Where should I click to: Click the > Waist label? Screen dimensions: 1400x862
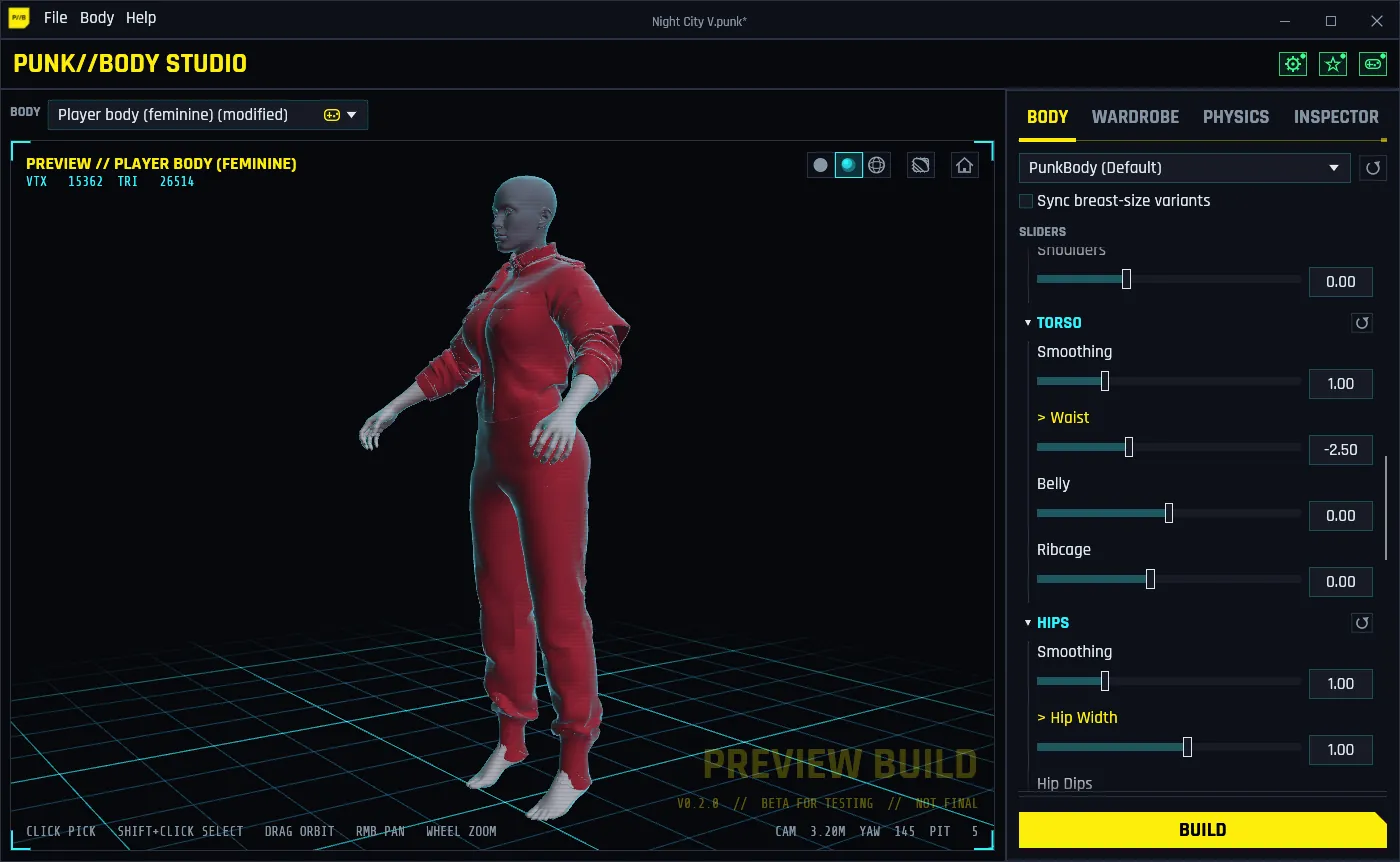click(x=1063, y=418)
